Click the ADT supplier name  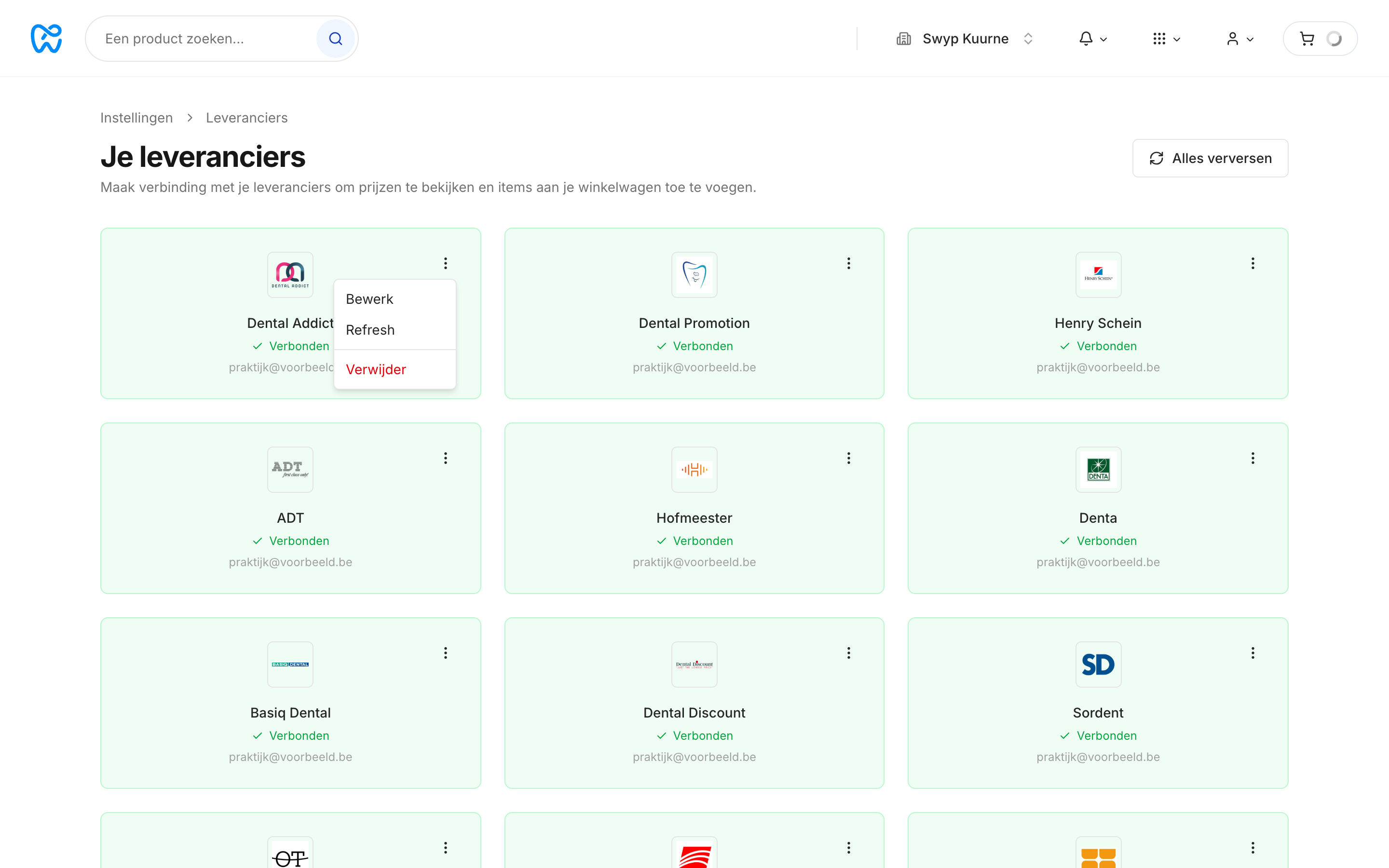pyautogui.click(x=290, y=518)
